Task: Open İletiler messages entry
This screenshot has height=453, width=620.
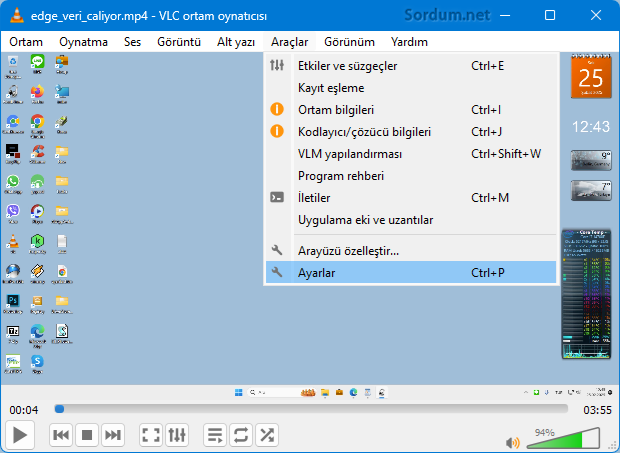Action: [411, 198]
